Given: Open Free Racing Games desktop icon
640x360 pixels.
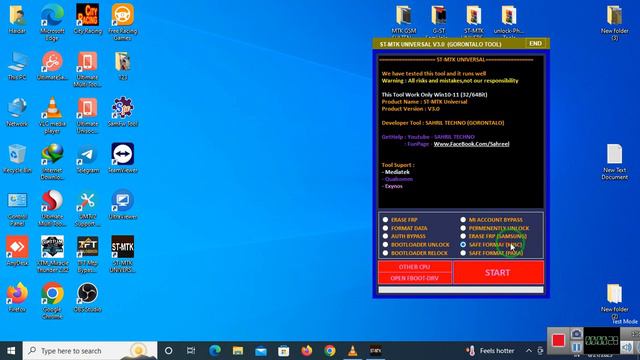Looking at the screenshot, I should [x=122, y=22].
